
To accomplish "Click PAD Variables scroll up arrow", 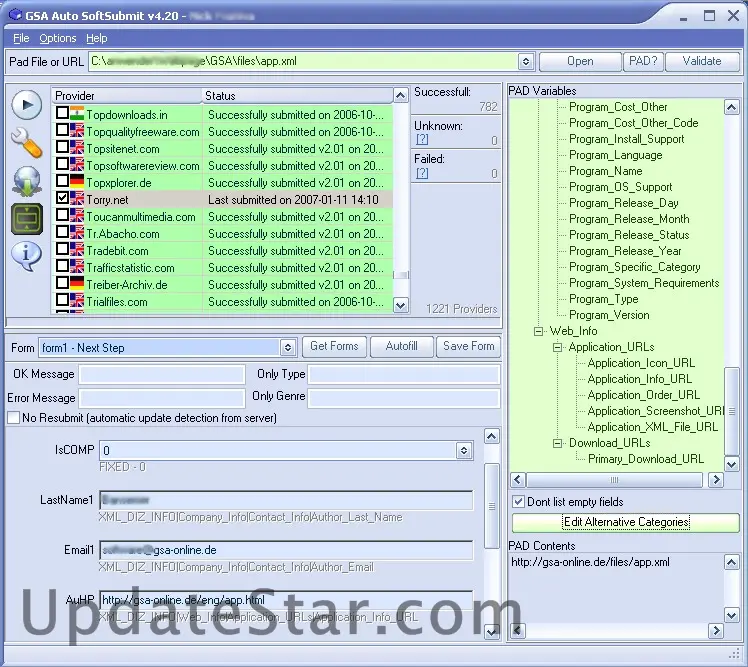I will (x=731, y=107).
